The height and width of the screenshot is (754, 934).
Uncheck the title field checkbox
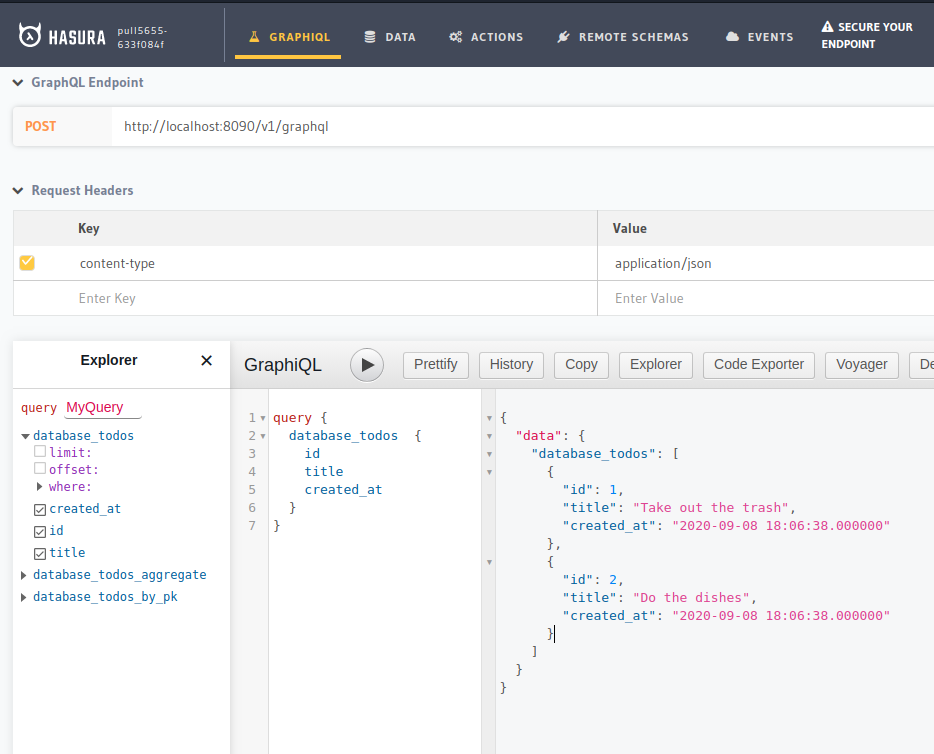[40, 553]
